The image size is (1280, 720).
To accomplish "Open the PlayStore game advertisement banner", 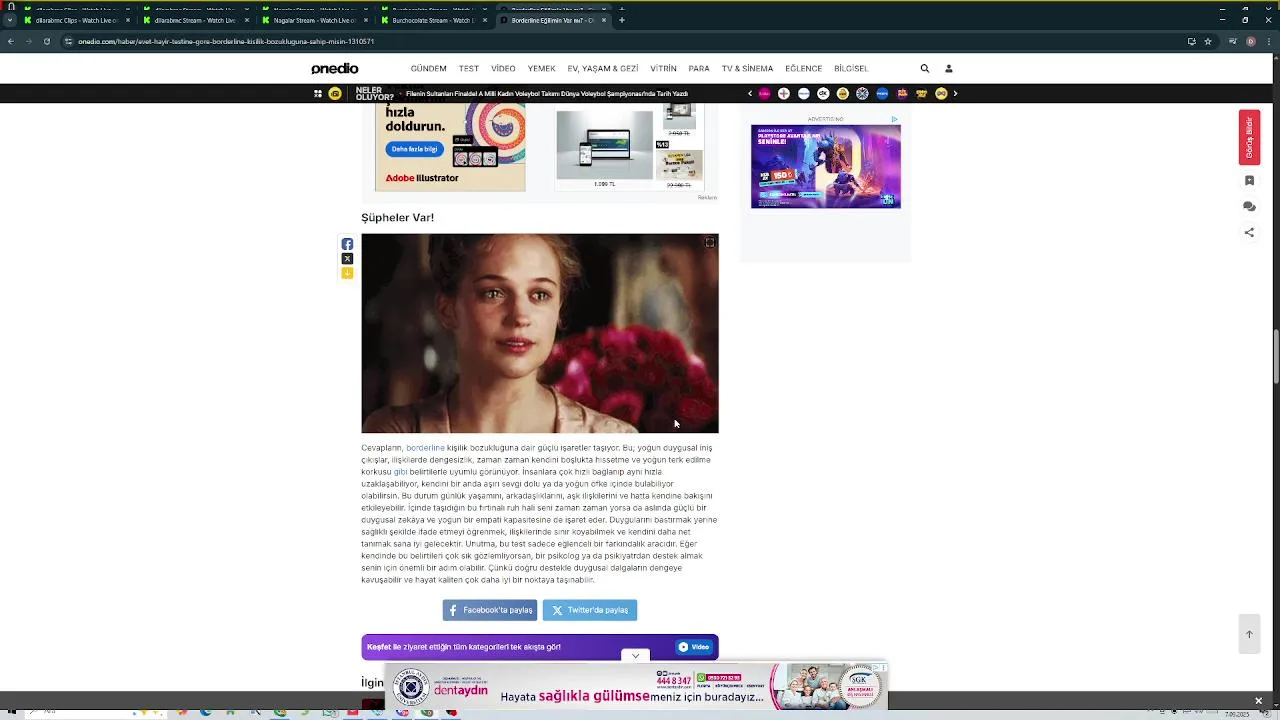I will pos(826,167).
